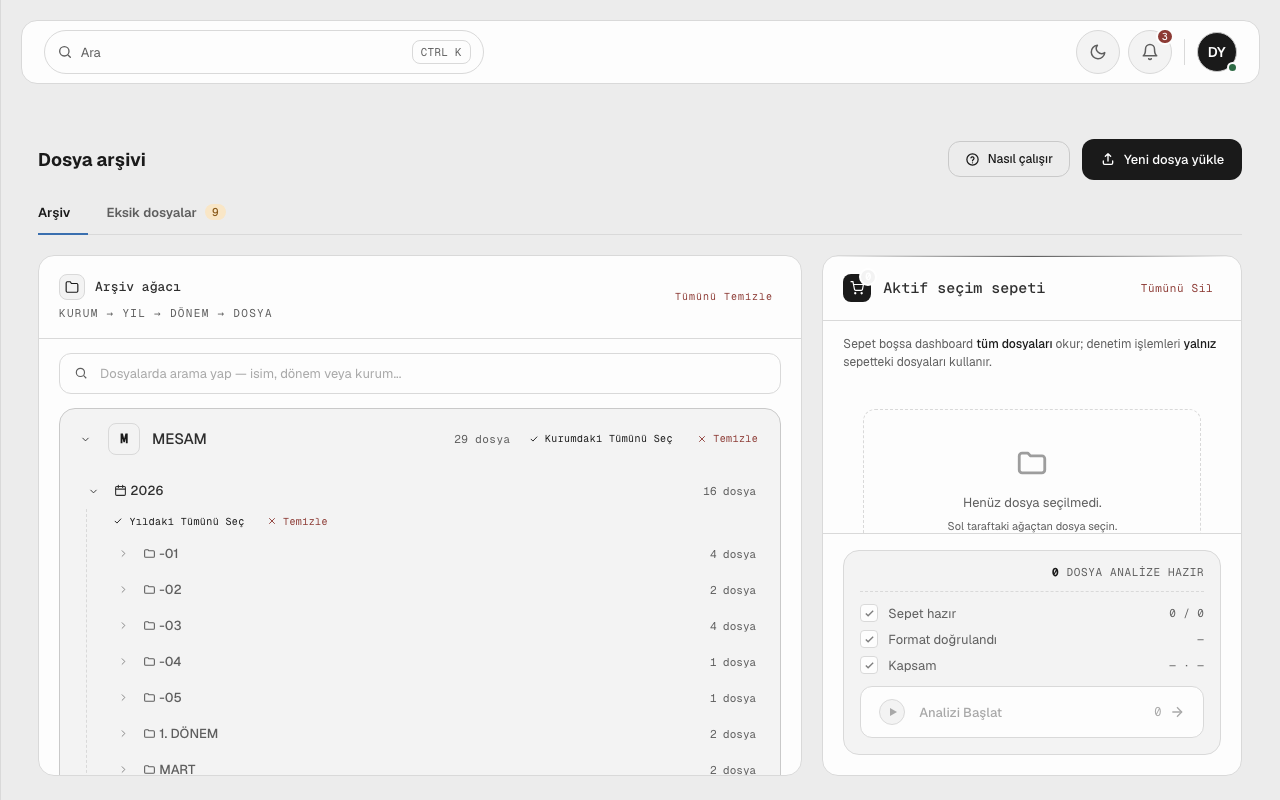
Task: Click the '16 dosya' count for 2026
Action: 730,492
